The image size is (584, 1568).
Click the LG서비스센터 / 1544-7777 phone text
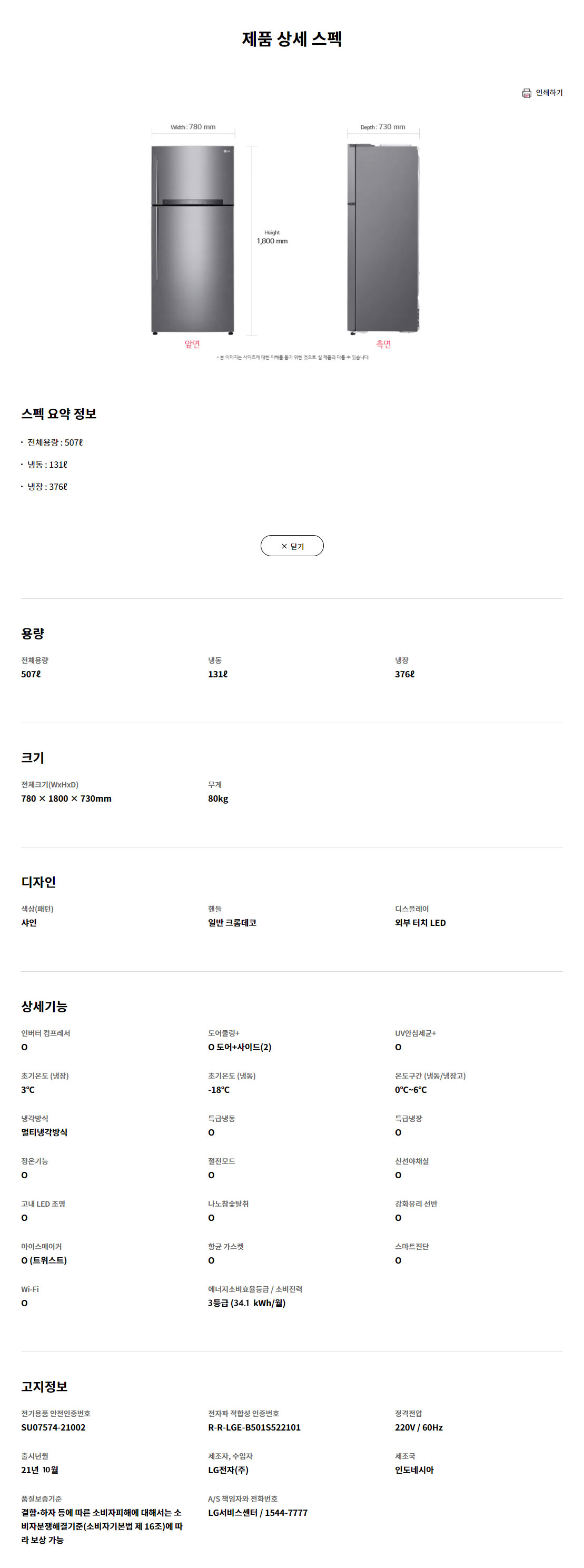tap(258, 1512)
